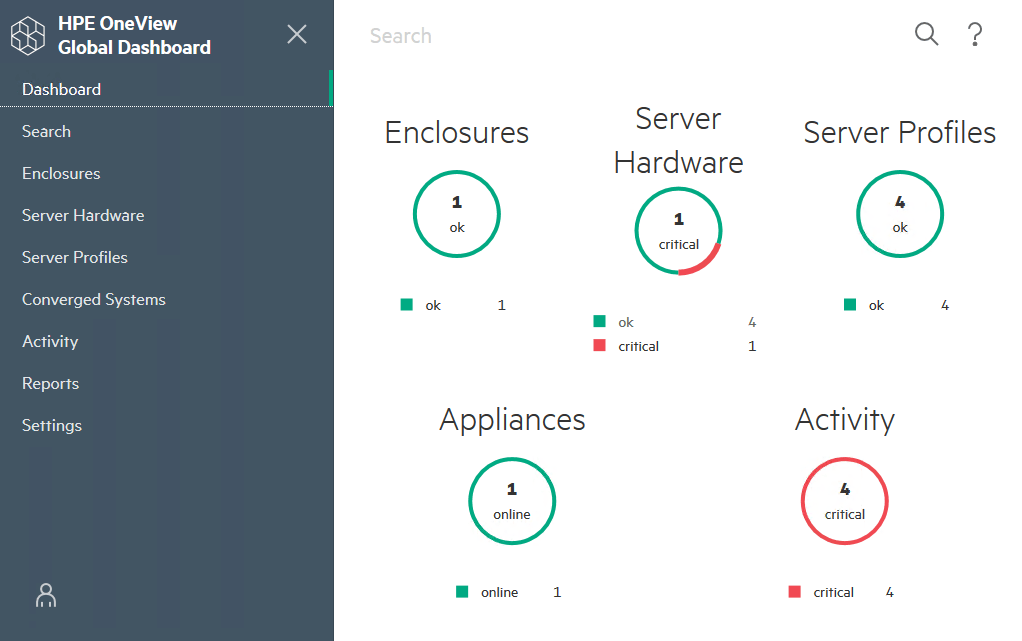Click red critical swatch under Server Hardware

click(600, 346)
